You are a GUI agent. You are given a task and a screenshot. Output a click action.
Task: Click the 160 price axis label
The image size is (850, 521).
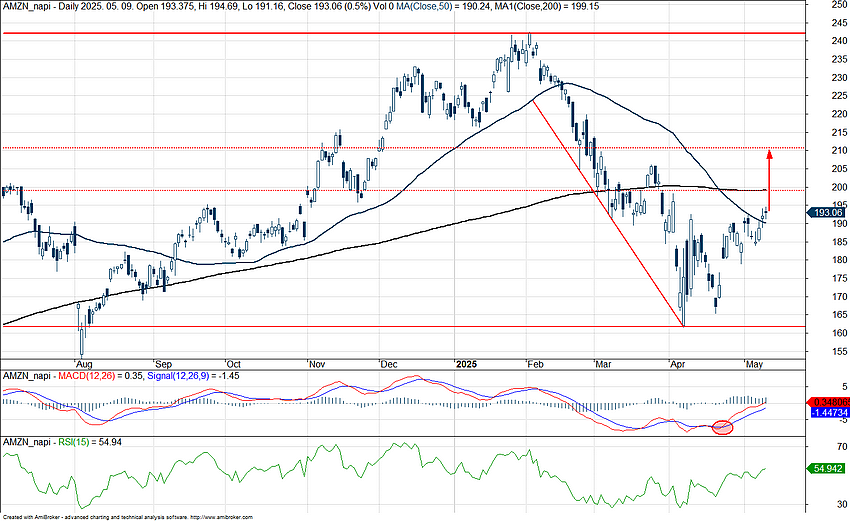tap(839, 333)
